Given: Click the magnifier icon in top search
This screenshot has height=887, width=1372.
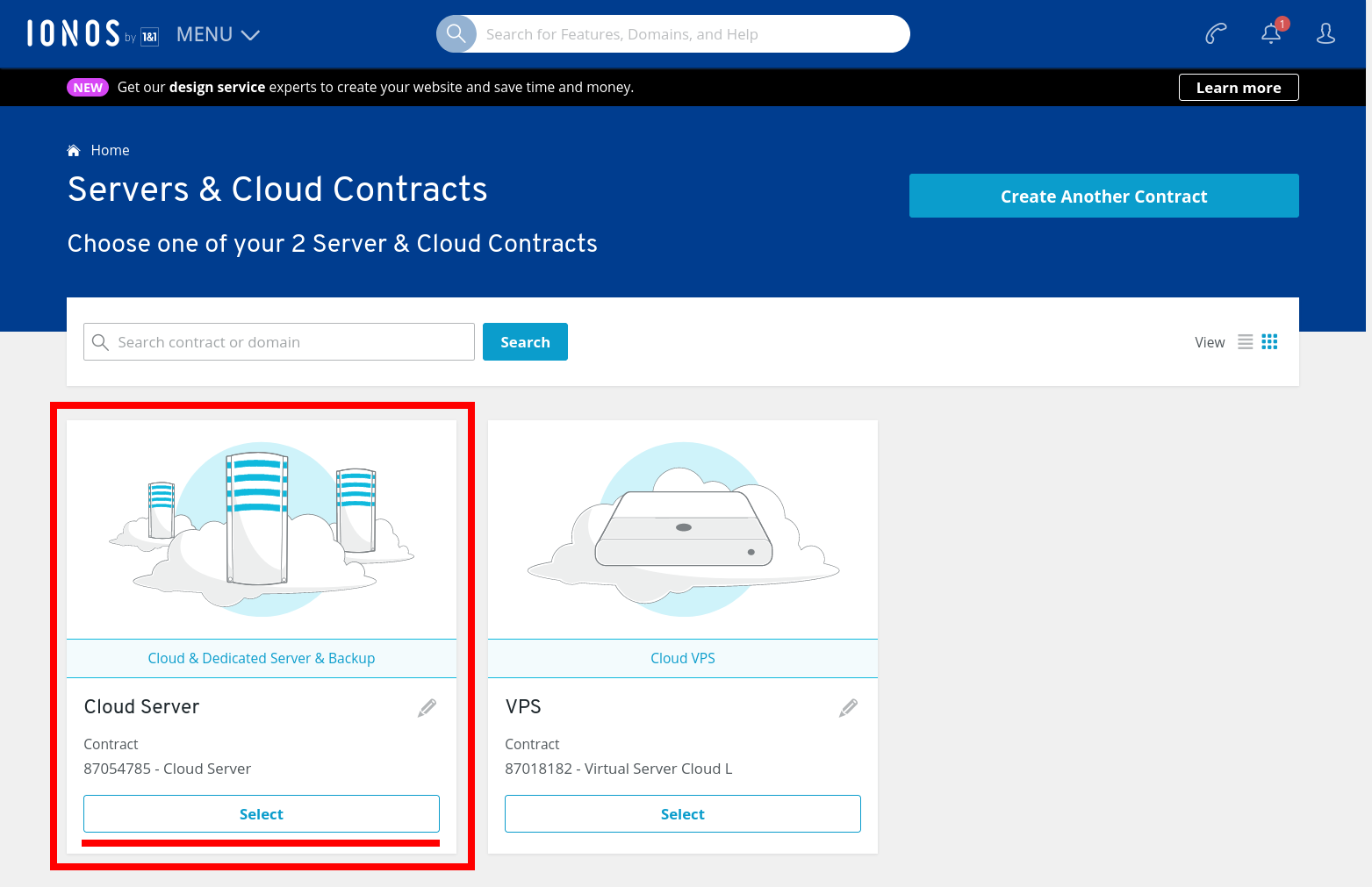Looking at the screenshot, I should click(x=456, y=34).
